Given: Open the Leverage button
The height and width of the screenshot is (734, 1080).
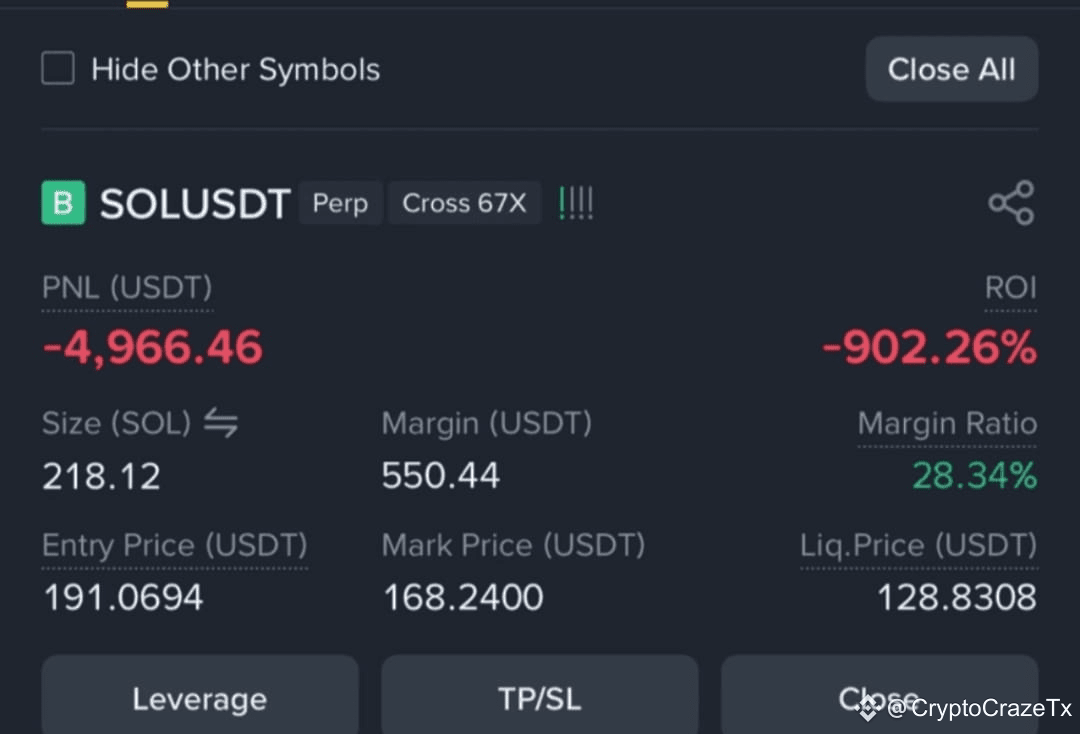Looking at the screenshot, I should tap(200, 695).
